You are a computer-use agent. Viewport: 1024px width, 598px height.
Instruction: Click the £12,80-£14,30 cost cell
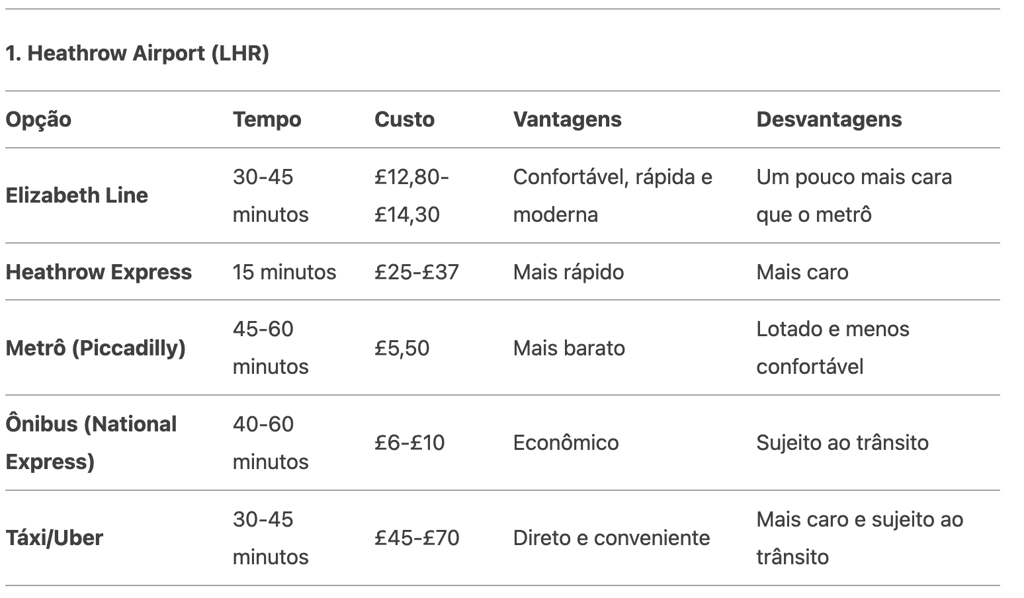pyautogui.click(x=411, y=195)
